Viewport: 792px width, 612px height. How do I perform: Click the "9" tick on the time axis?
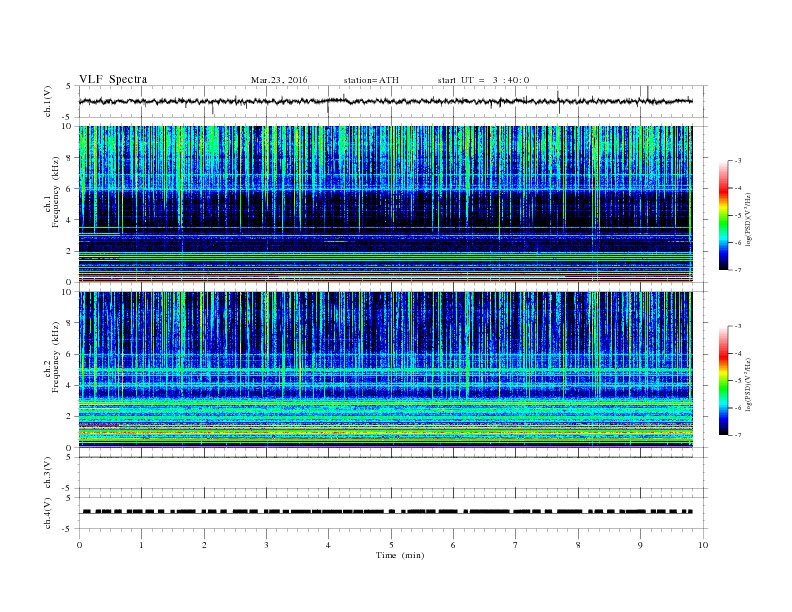[640, 545]
